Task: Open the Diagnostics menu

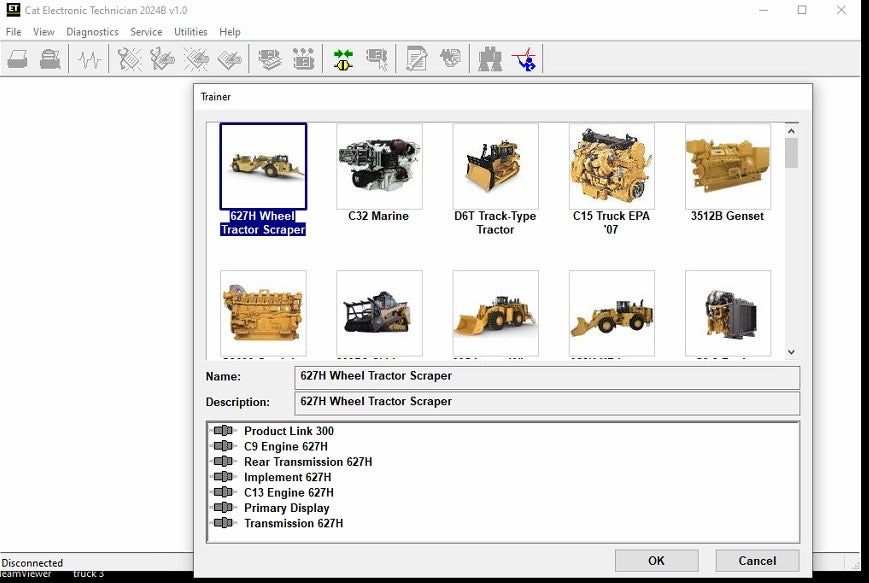Action: (x=92, y=32)
